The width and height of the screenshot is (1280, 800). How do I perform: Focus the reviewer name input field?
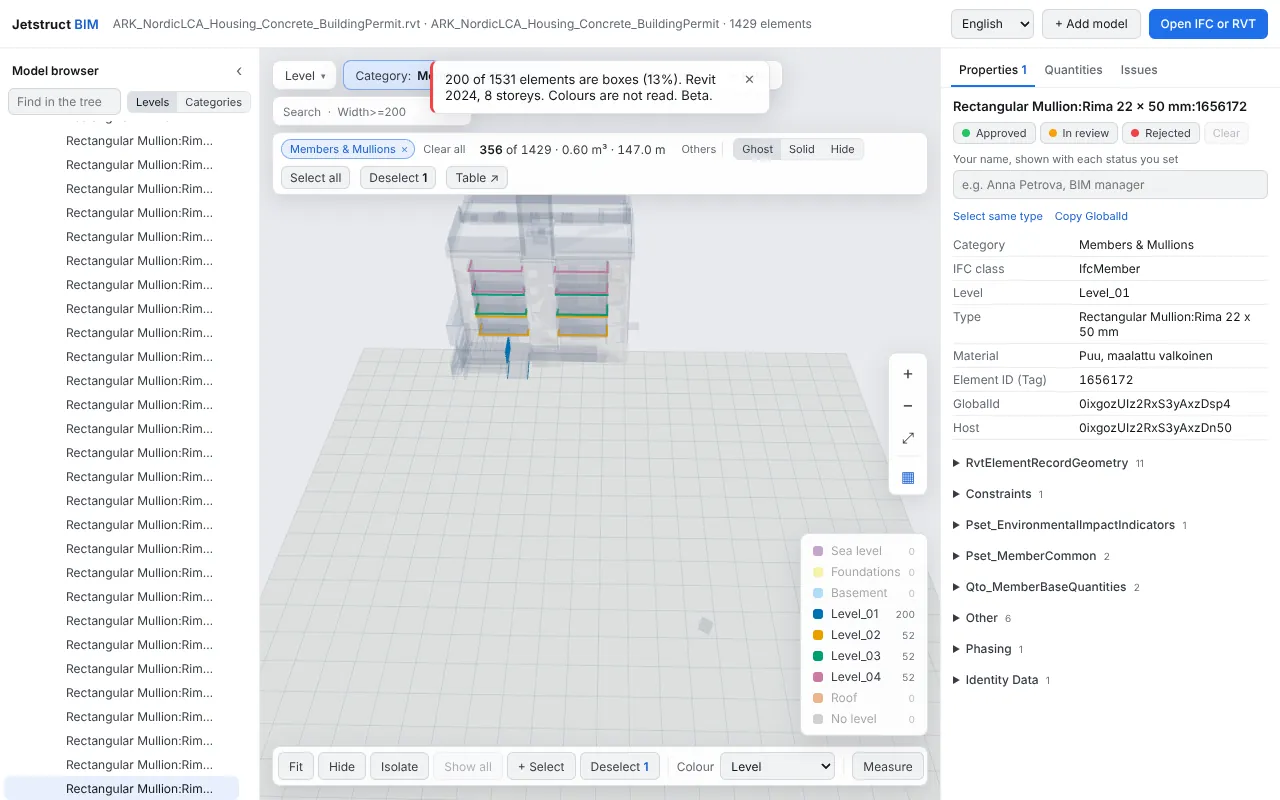pyautogui.click(x=1110, y=185)
